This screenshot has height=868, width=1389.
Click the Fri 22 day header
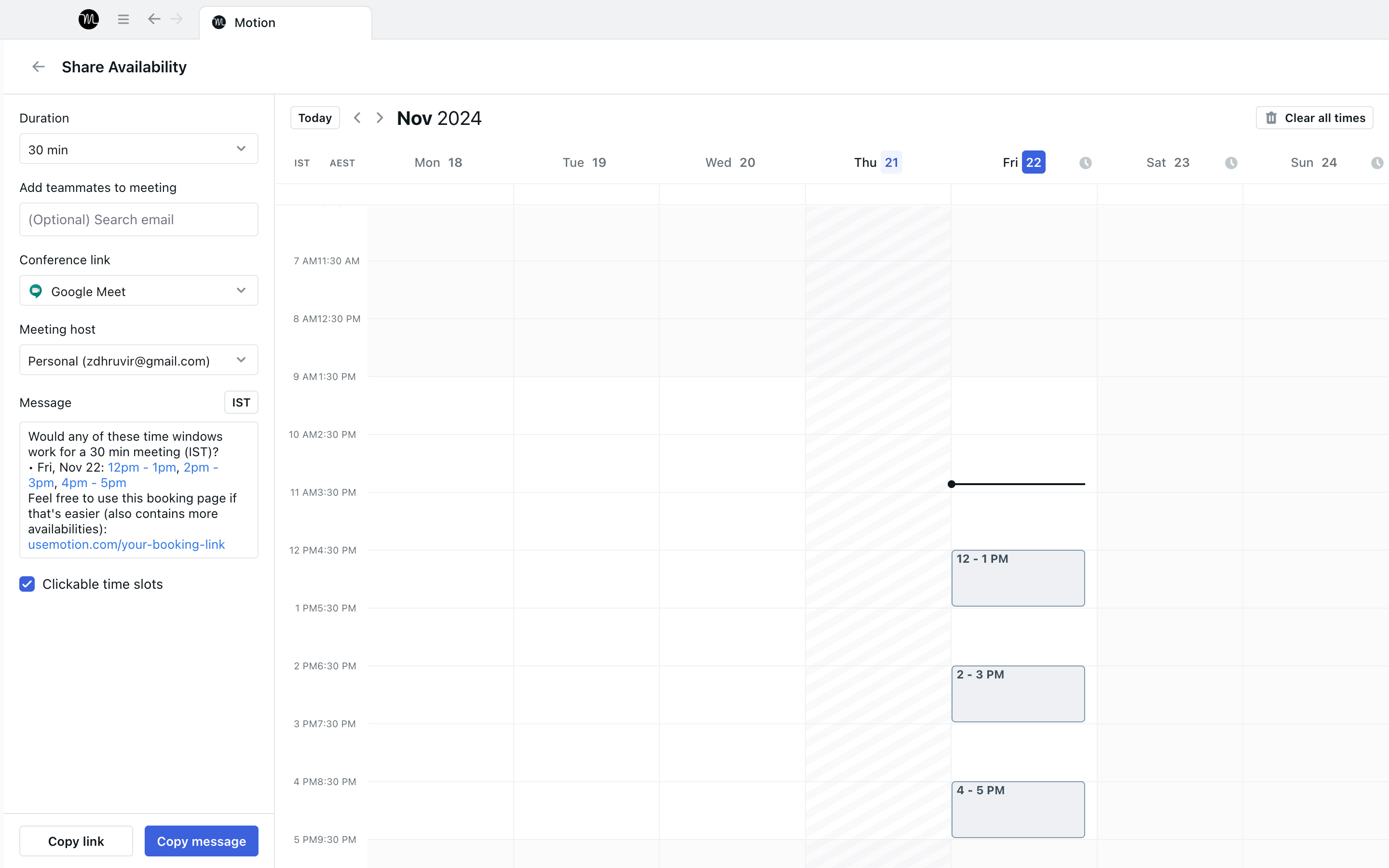tap(1023, 163)
